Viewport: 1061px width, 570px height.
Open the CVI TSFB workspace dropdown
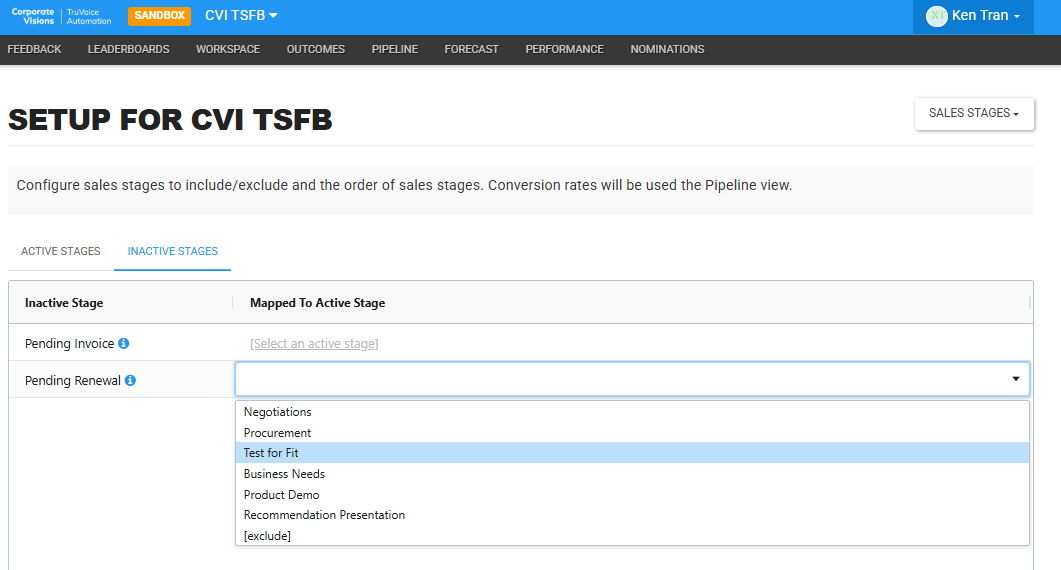[x=241, y=16]
